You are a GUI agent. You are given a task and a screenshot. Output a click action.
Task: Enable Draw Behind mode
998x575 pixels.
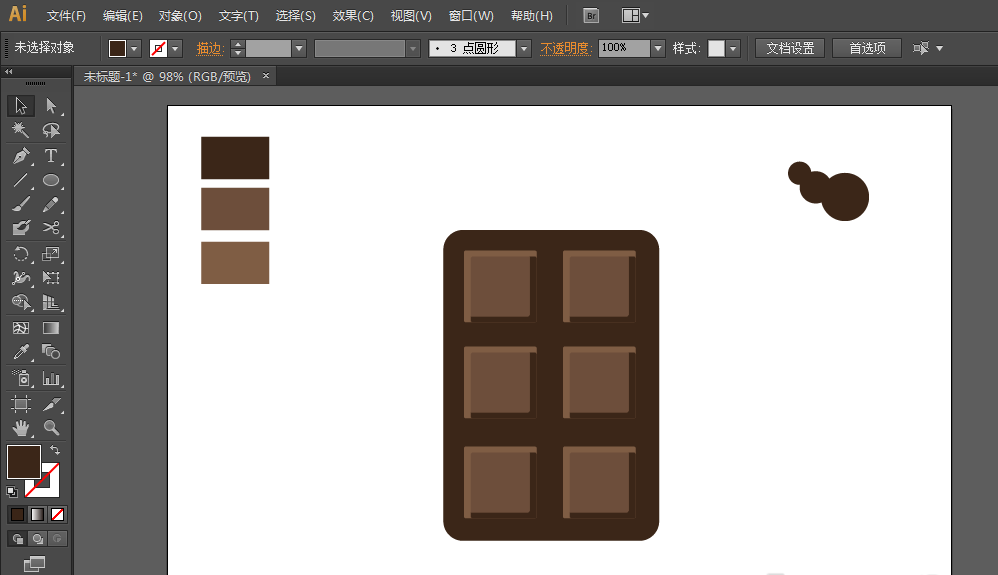(x=38, y=539)
